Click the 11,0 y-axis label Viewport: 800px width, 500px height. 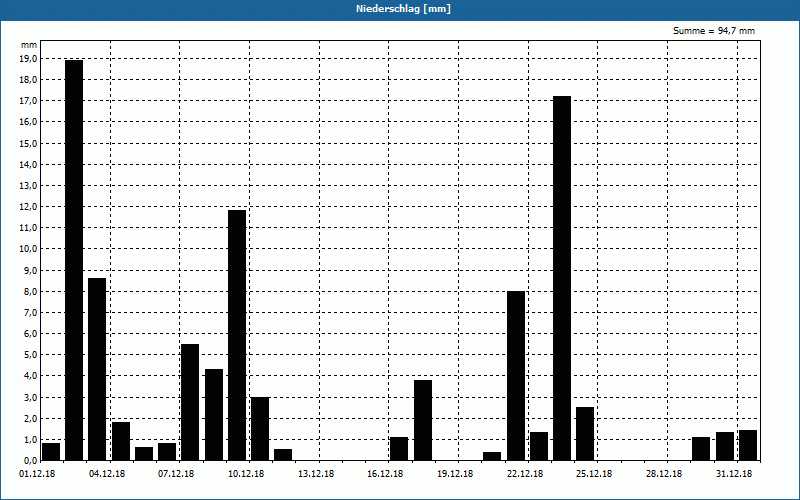coord(28,228)
